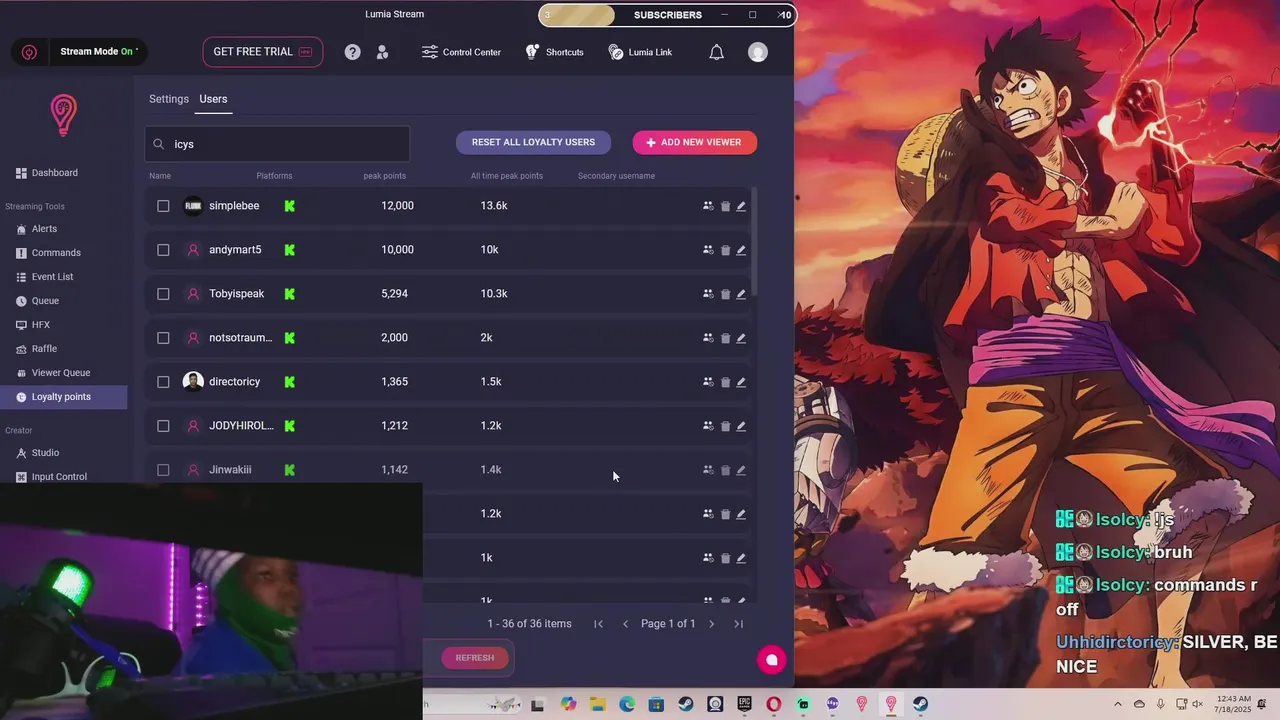Open merge users icon for simplebee
Screen dimensions: 1280x720
pos(708,206)
